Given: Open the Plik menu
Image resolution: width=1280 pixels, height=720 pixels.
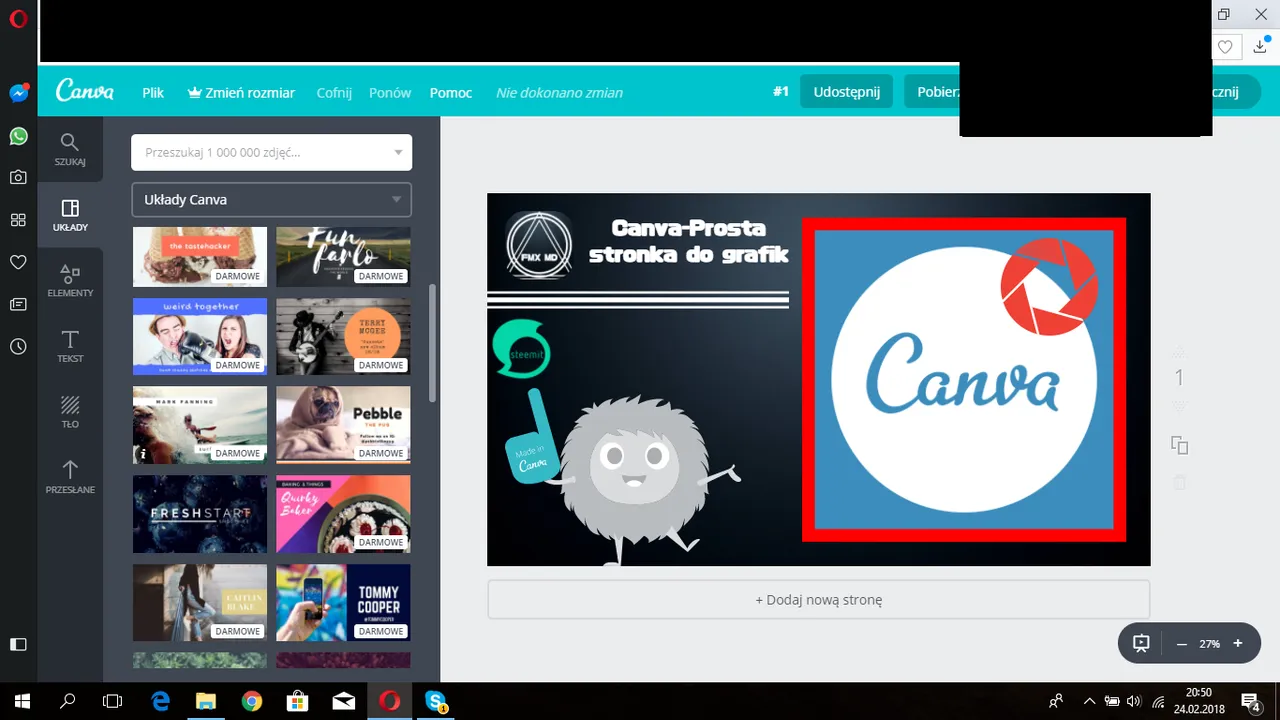Looking at the screenshot, I should [x=153, y=92].
